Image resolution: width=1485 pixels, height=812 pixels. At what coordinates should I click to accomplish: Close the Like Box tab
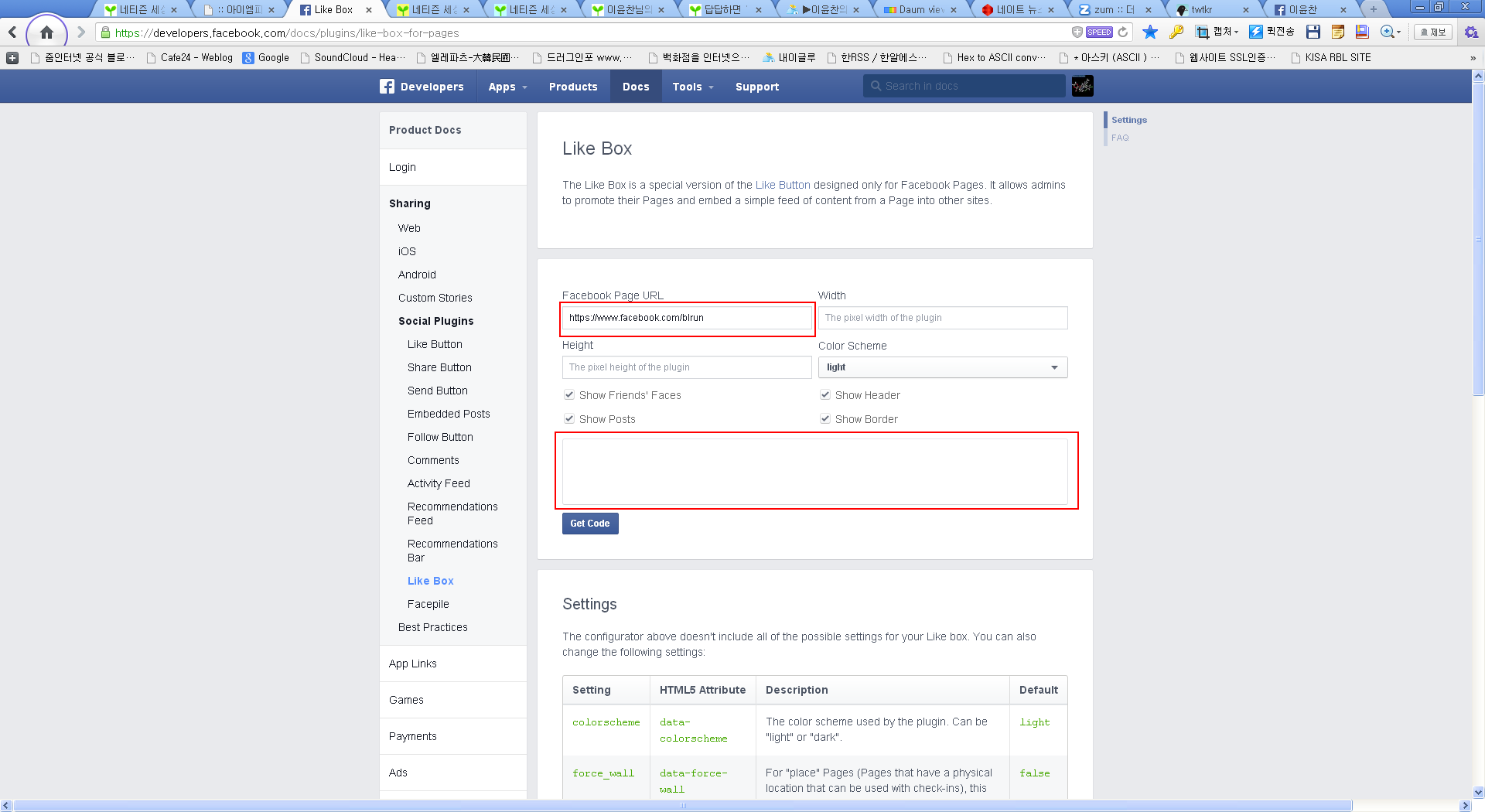[x=369, y=10]
